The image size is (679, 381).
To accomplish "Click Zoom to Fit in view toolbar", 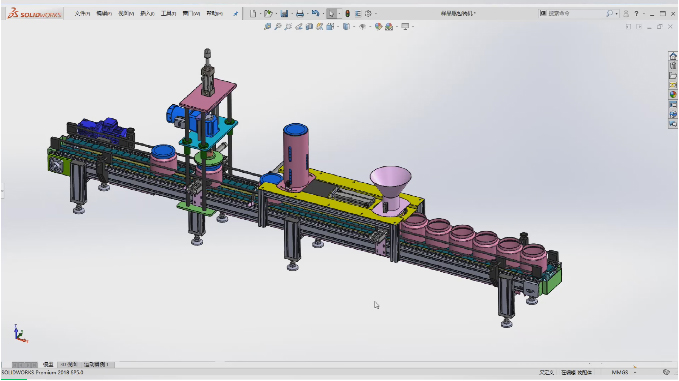I will coord(267,26).
